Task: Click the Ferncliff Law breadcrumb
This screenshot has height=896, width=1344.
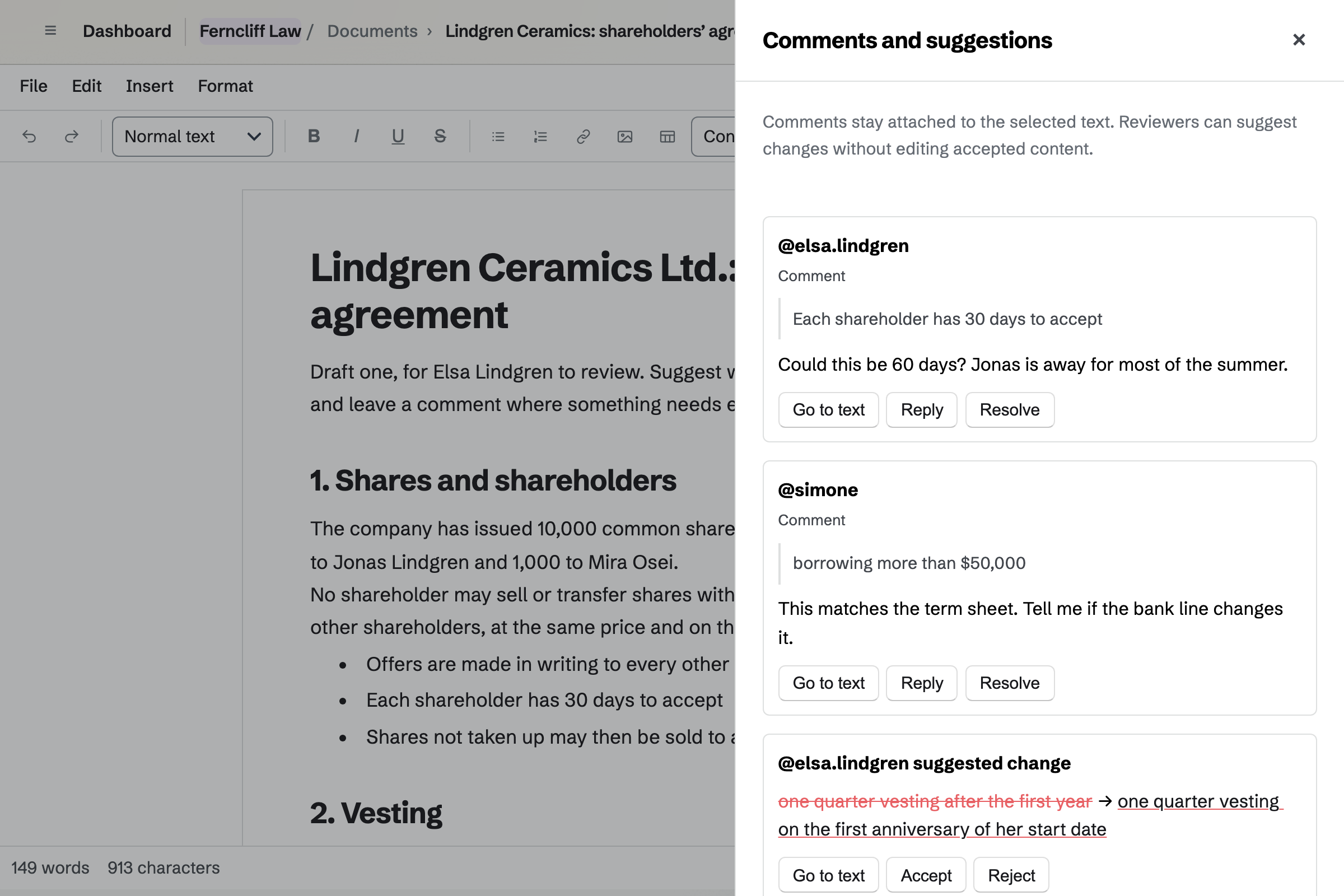Action: coord(250,31)
